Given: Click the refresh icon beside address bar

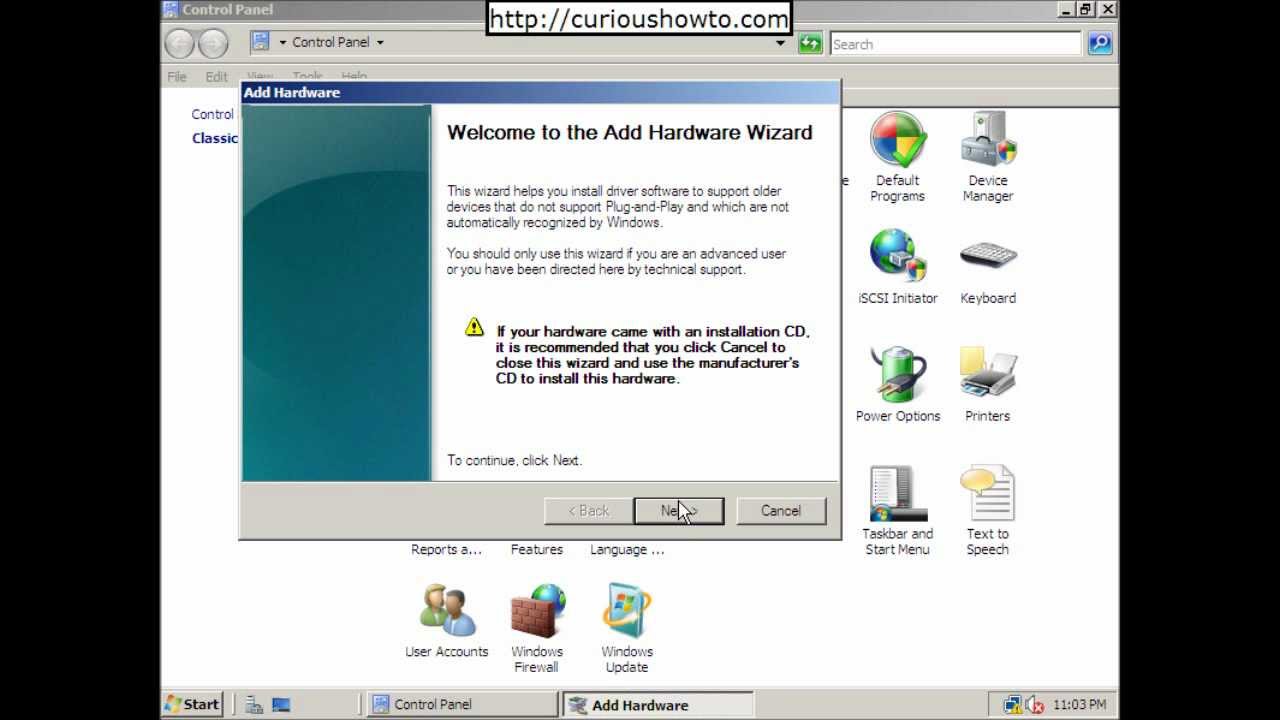Looking at the screenshot, I should 810,43.
